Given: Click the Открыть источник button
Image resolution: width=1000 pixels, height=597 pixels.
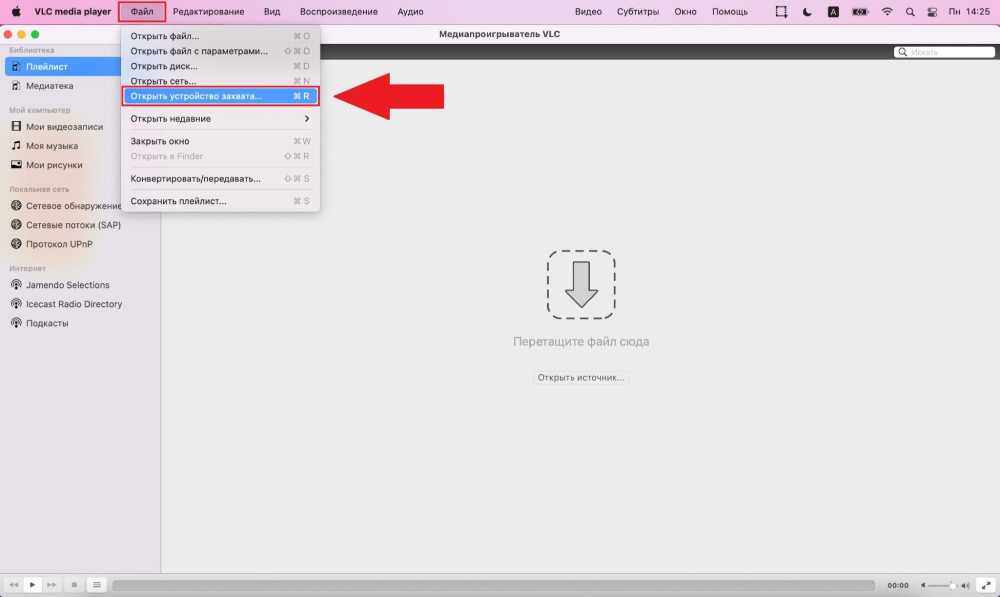Looking at the screenshot, I should pos(580,378).
